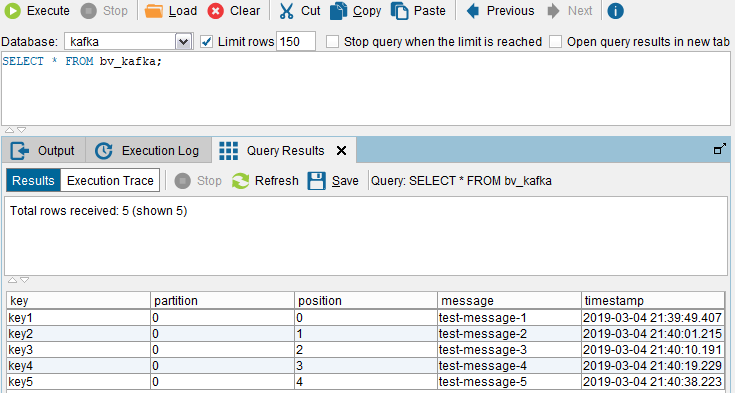Select partition cell in key2 row
Screen dimensions: 735x393
pos(222,334)
